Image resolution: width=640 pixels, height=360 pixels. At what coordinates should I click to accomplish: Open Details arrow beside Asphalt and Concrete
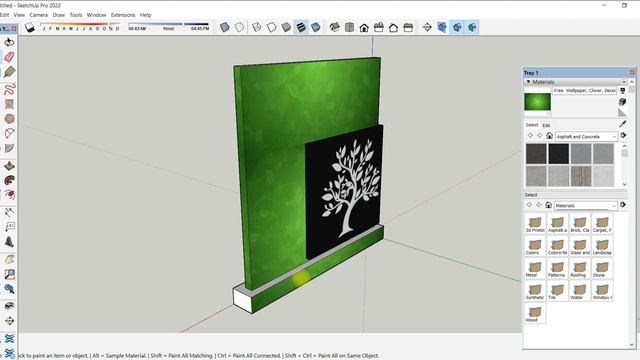623,136
